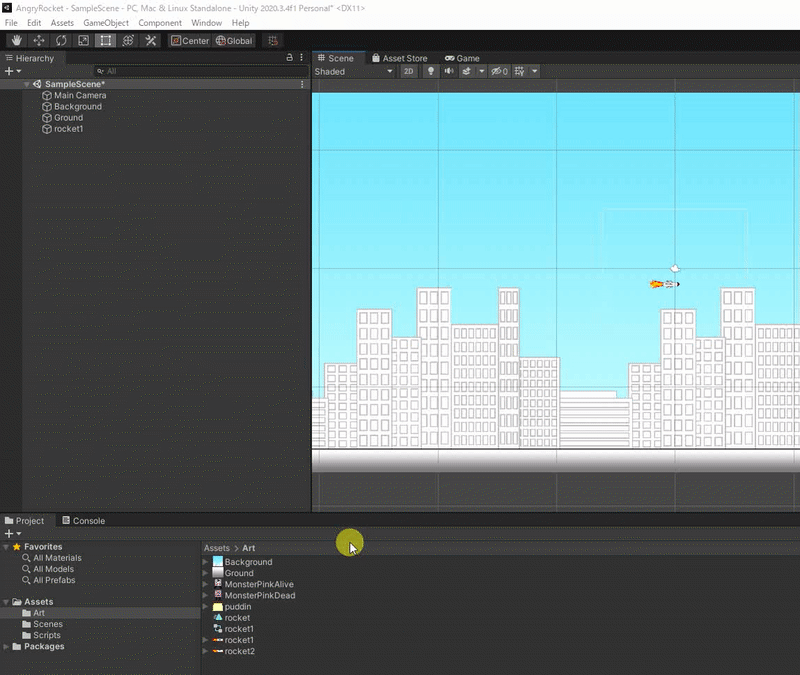Activate the Rect tool
Viewport: 800px width, 675px height.
[x=105, y=41]
